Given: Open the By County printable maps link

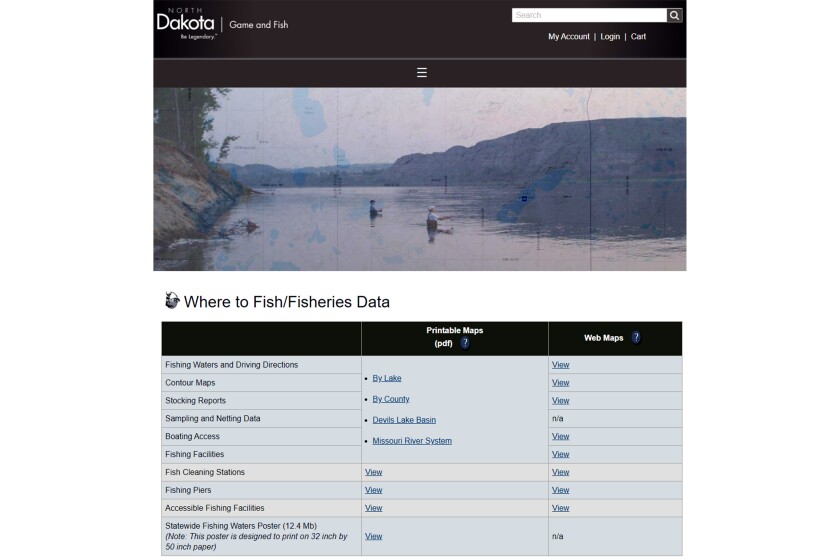Looking at the screenshot, I should (391, 399).
